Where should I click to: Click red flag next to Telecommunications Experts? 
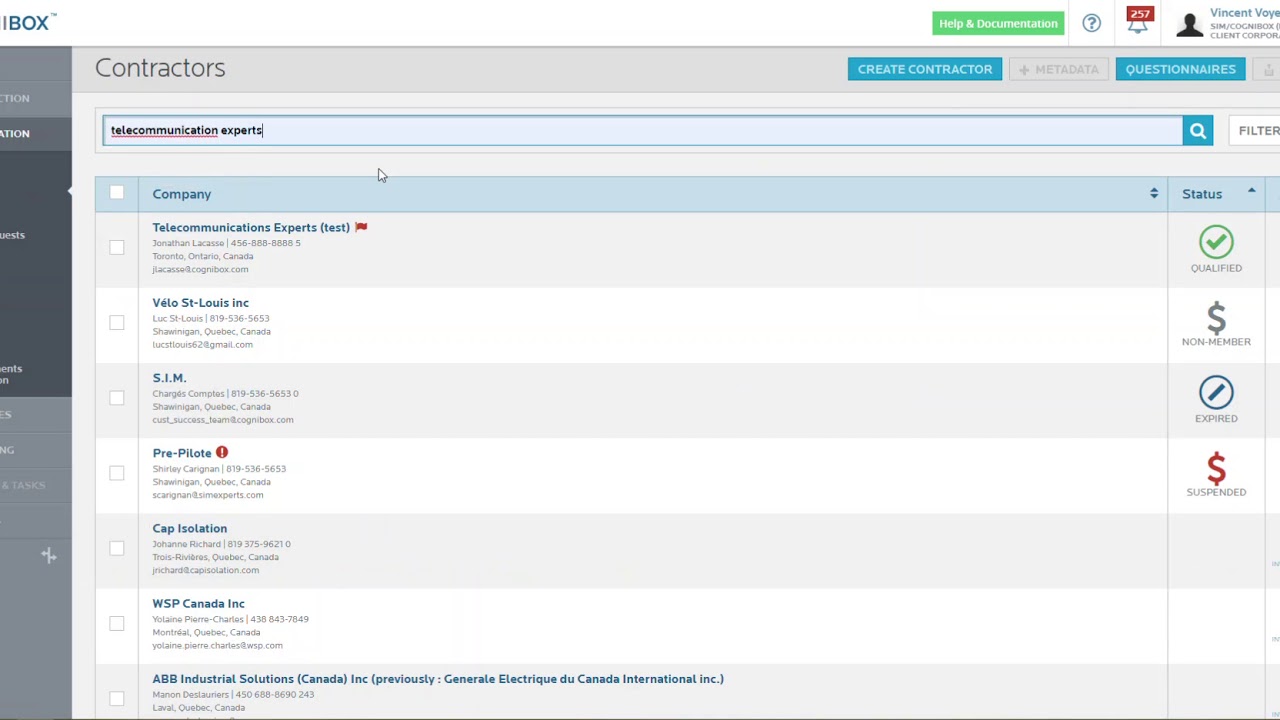pos(361,227)
